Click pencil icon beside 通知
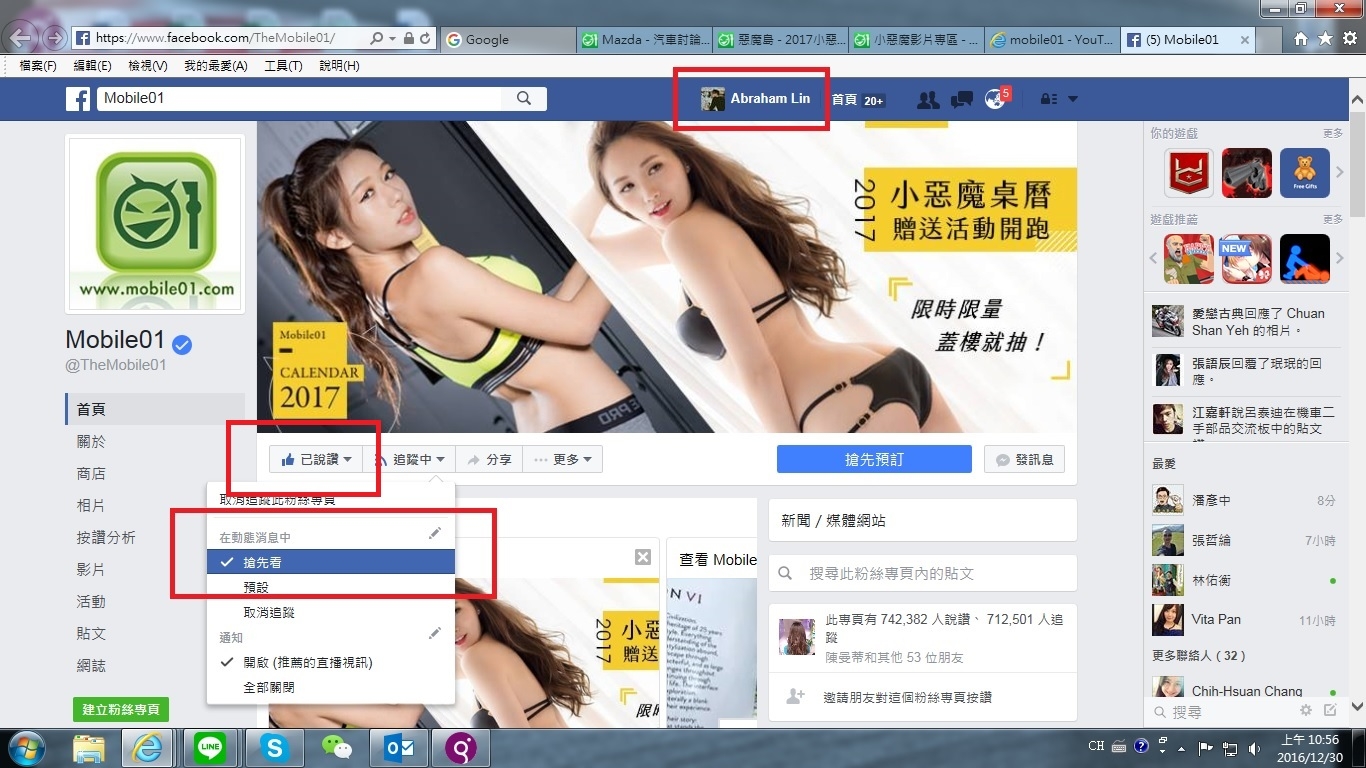Viewport: 1366px width, 768px height. (434, 633)
